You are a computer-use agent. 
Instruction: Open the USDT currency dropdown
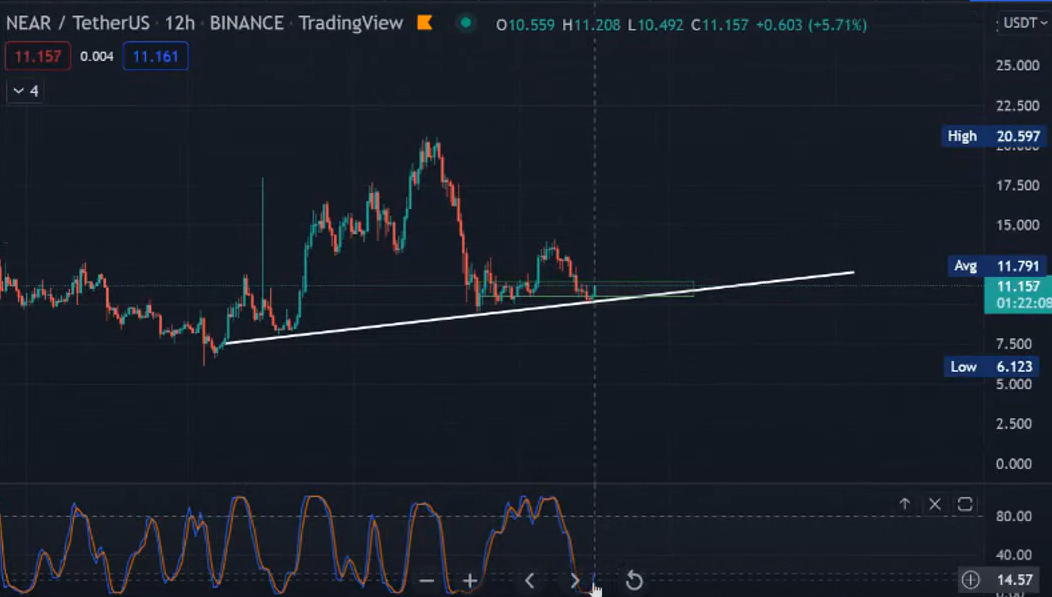[1023, 22]
